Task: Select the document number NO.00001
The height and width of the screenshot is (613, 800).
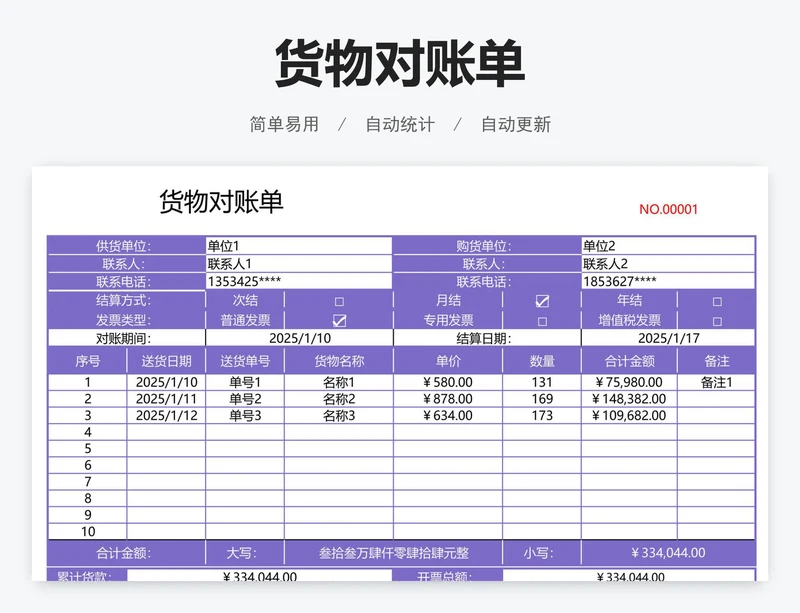Action: 668,209
